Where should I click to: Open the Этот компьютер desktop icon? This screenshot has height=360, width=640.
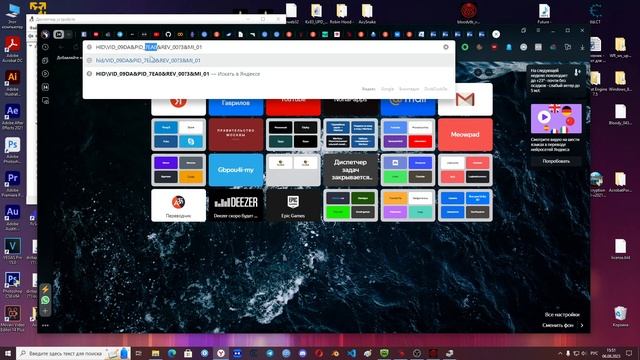click(12, 16)
